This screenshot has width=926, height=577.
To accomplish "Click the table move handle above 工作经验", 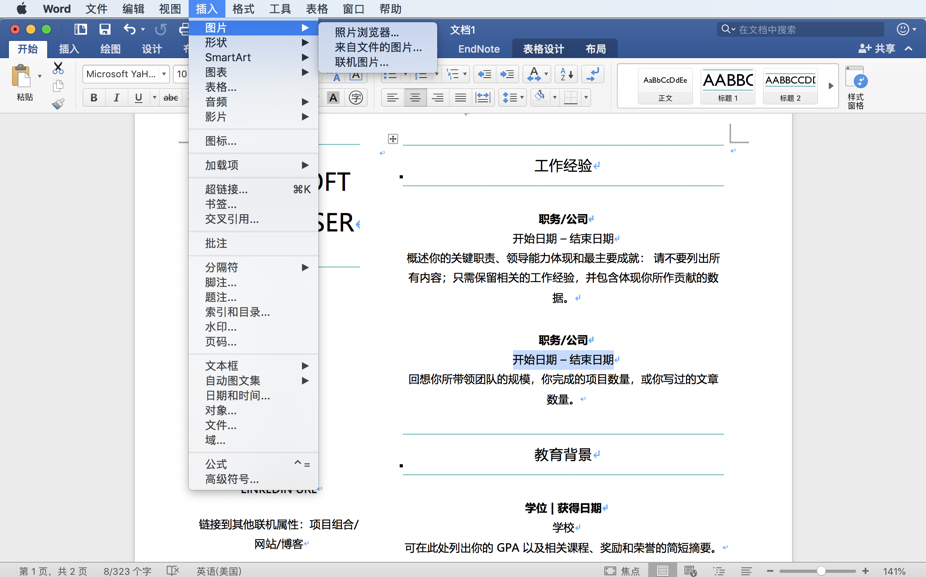I will pyautogui.click(x=393, y=139).
